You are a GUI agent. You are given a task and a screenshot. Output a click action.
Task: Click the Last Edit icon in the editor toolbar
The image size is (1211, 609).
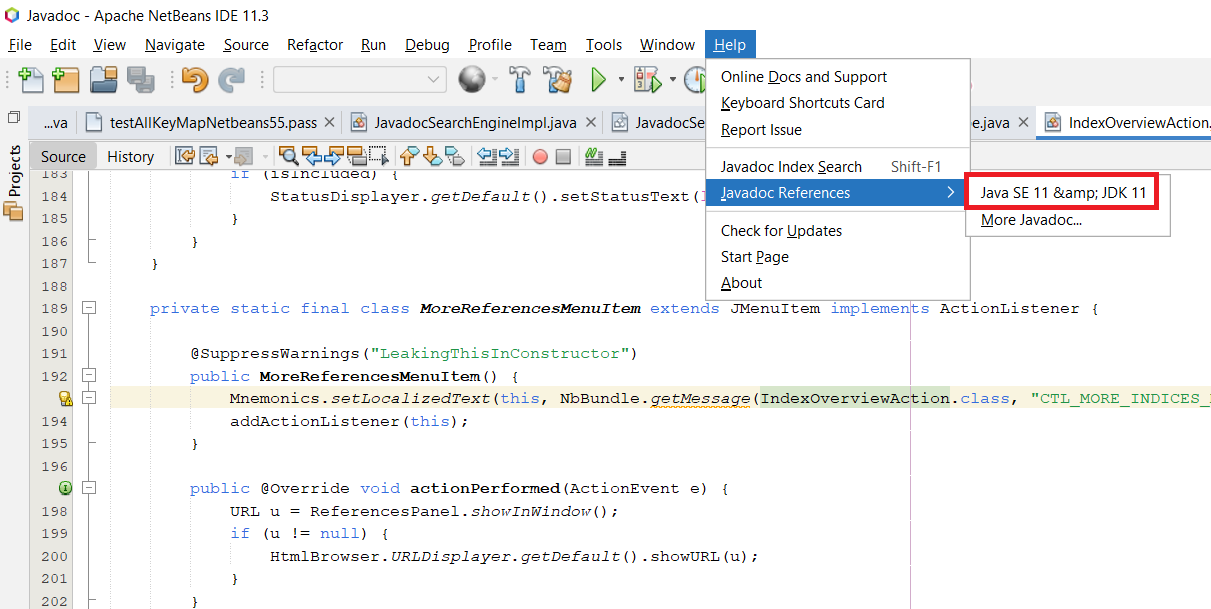pyautogui.click(x=185, y=156)
